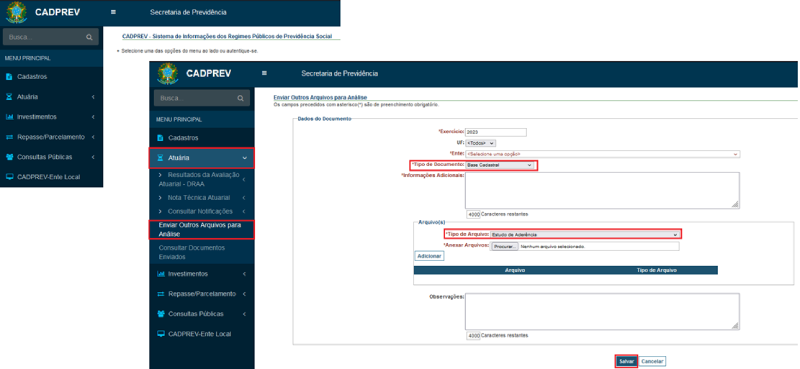Click hamburger menu icon in front window header

coord(264,73)
